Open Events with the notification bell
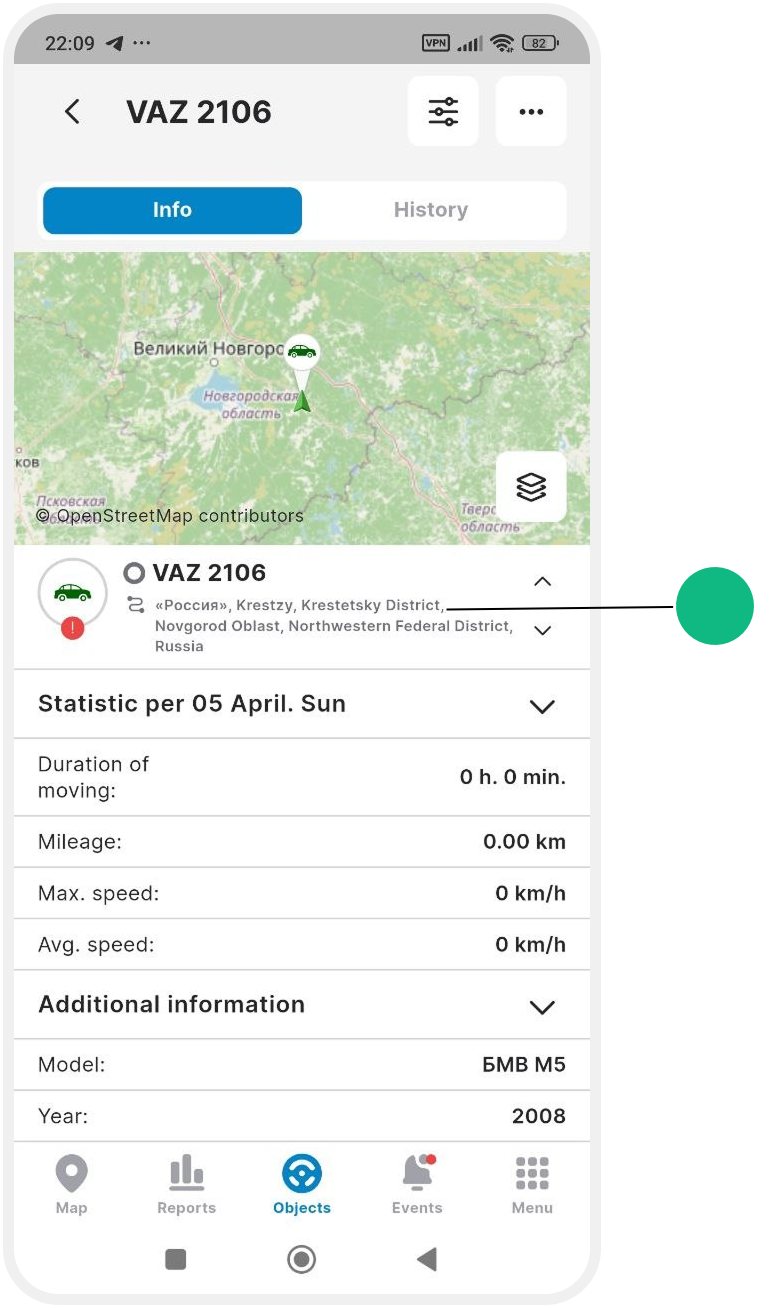This screenshot has height=1308, width=778. 417,1184
